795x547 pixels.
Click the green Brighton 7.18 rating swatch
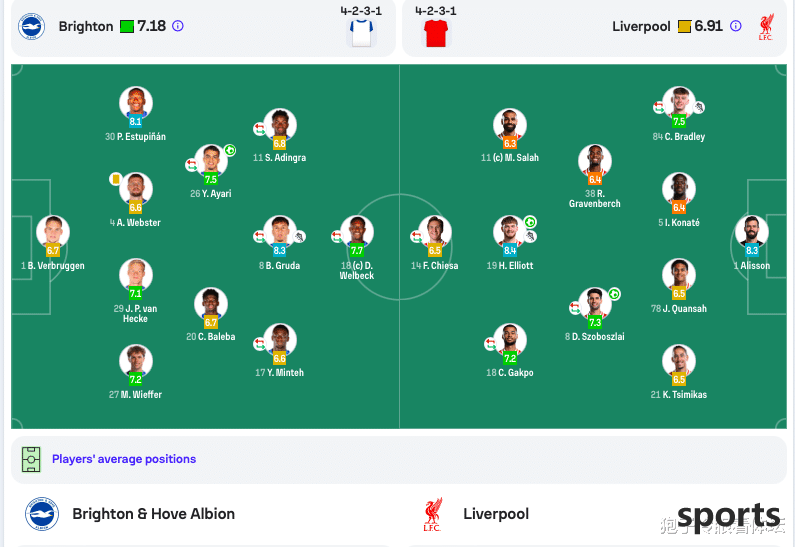(127, 26)
